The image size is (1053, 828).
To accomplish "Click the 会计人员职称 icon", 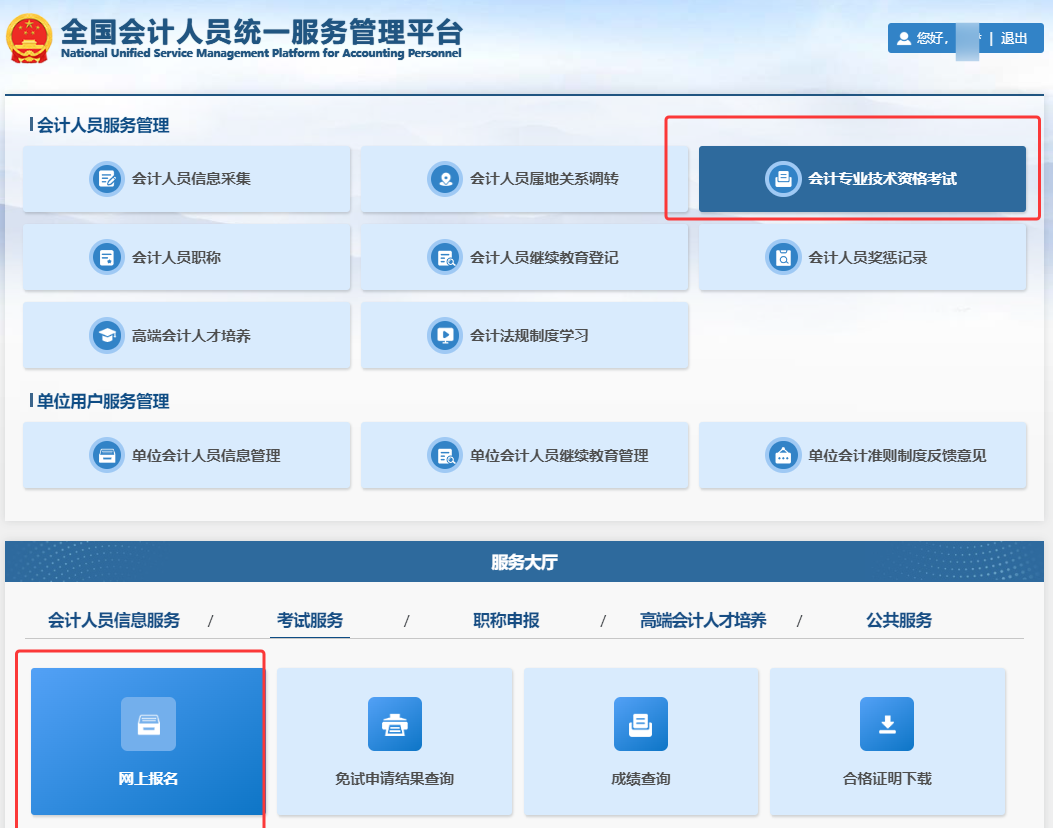I will (x=106, y=257).
